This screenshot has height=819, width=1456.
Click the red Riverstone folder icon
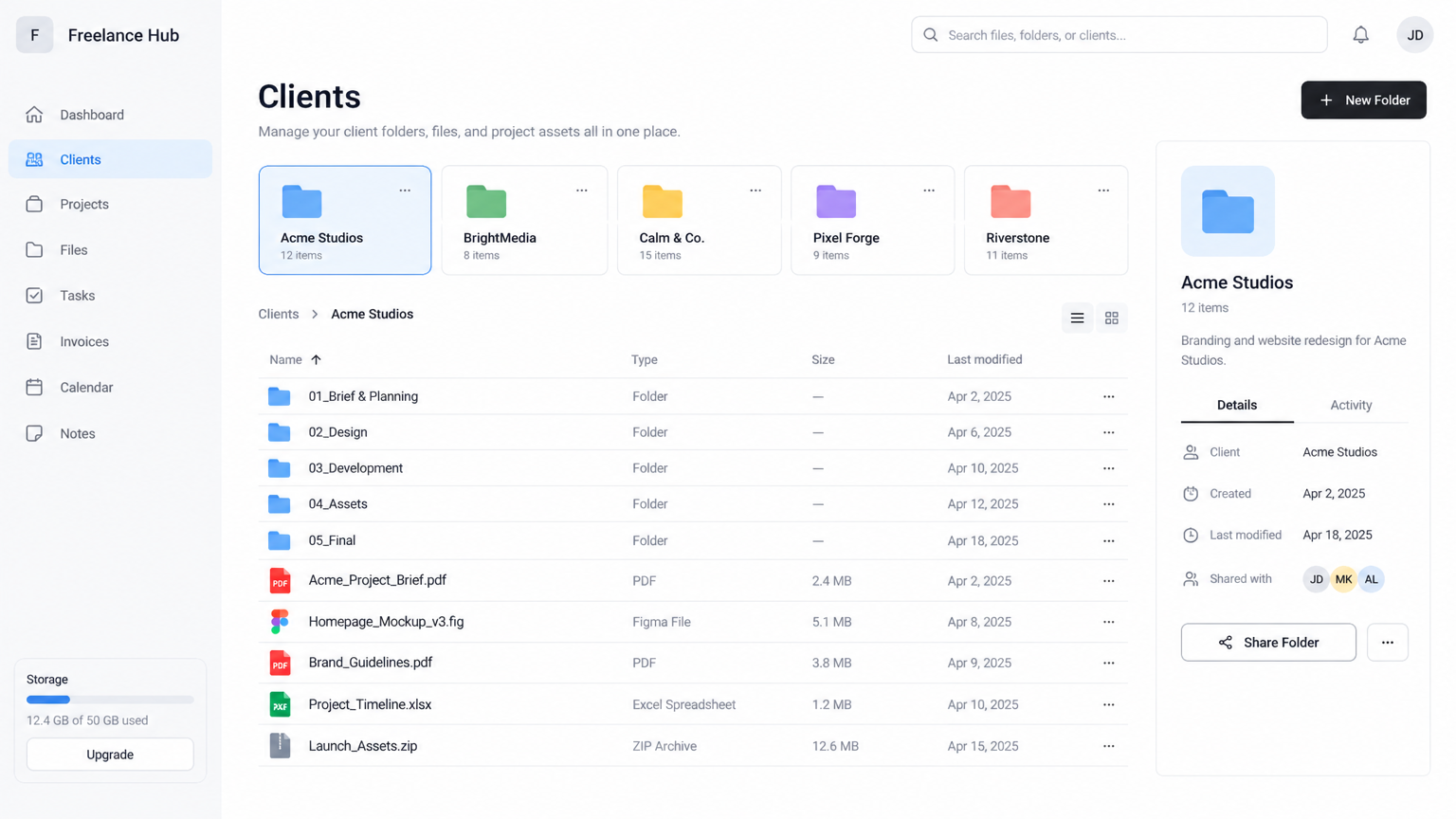click(1010, 201)
